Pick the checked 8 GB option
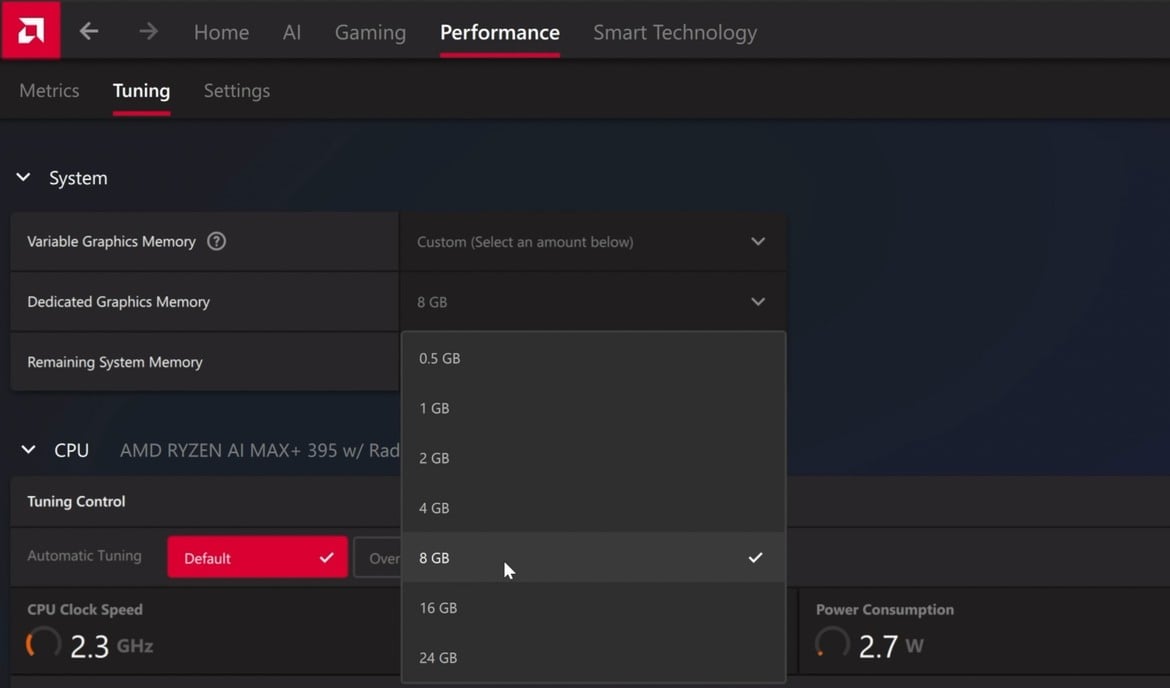1170x688 pixels. (593, 557)
